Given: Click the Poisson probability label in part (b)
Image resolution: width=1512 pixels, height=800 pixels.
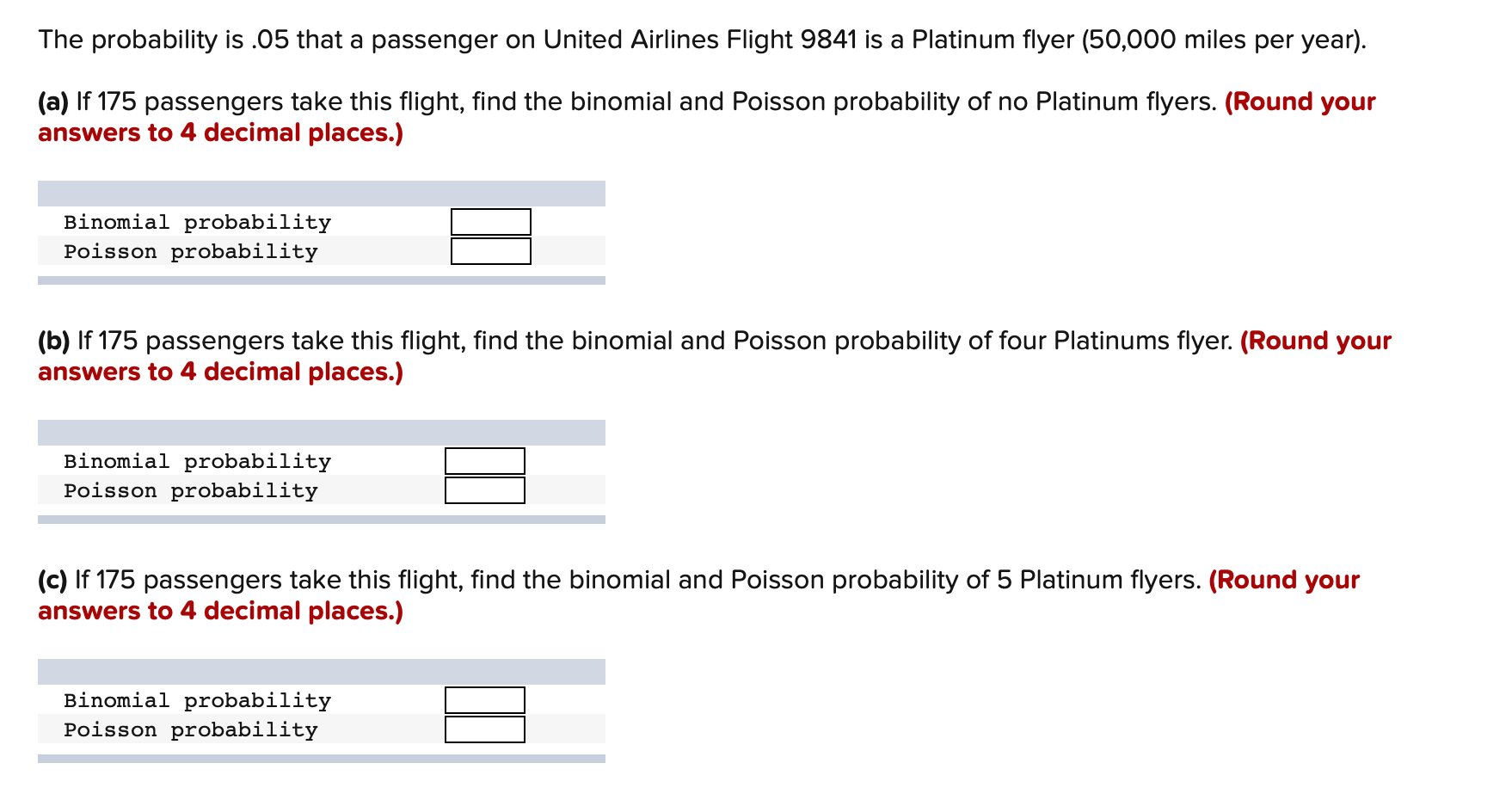Looking at the screenshot, I should (x=190, y=490).
